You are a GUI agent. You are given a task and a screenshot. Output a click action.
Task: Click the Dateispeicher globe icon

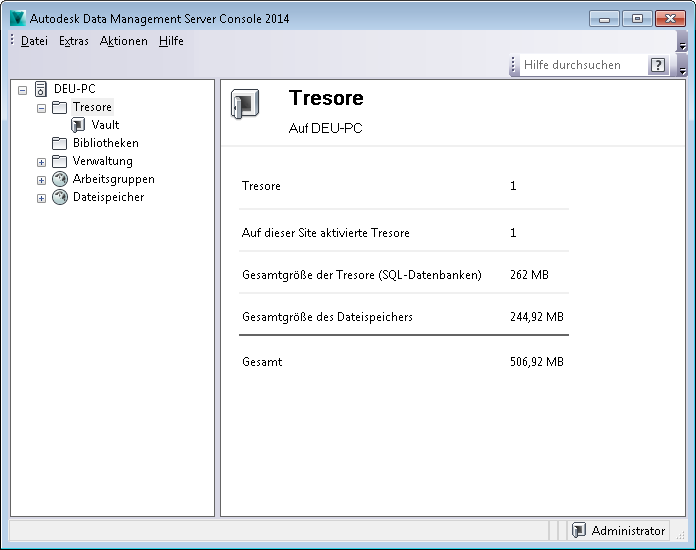(x=60, y=197)
